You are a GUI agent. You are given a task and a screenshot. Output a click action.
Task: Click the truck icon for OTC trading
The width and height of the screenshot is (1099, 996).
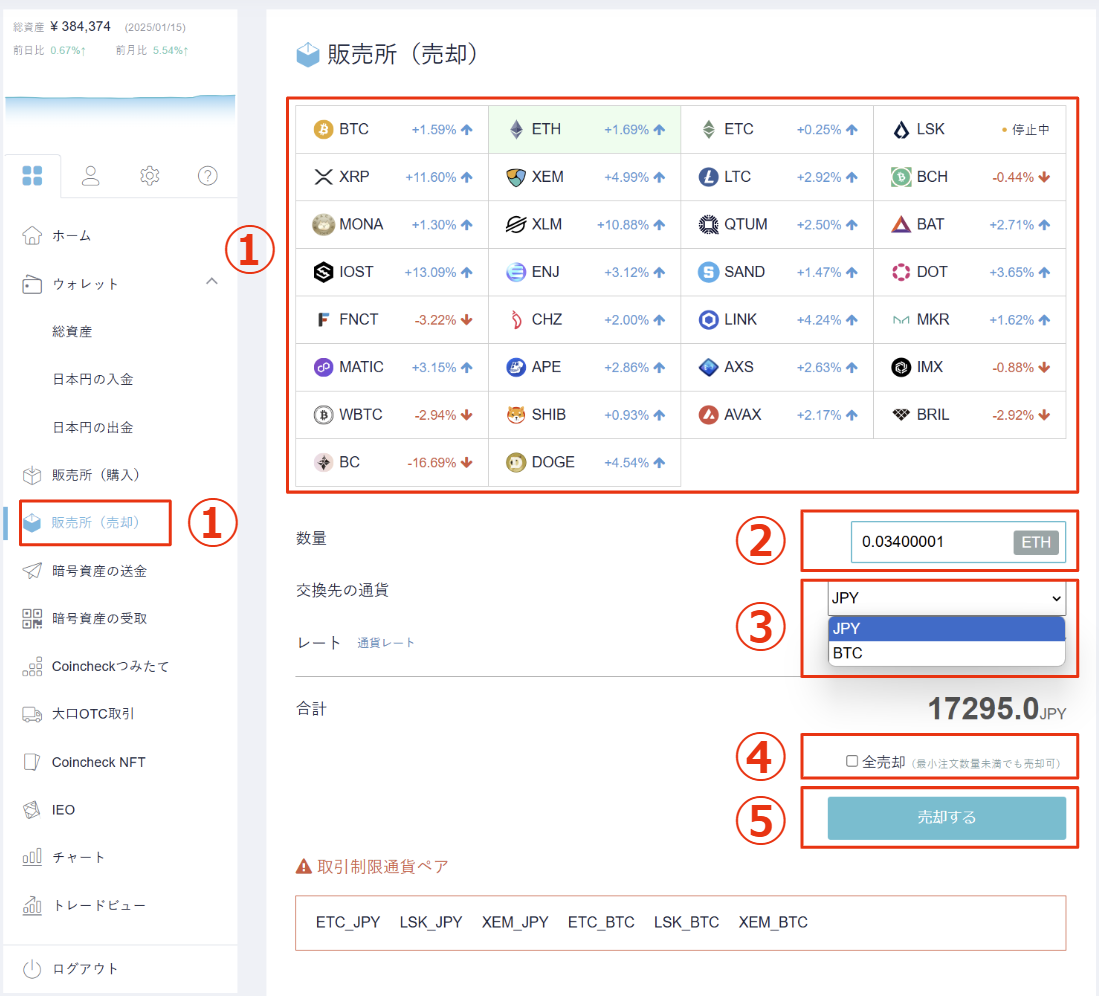[x=32, y=714]
